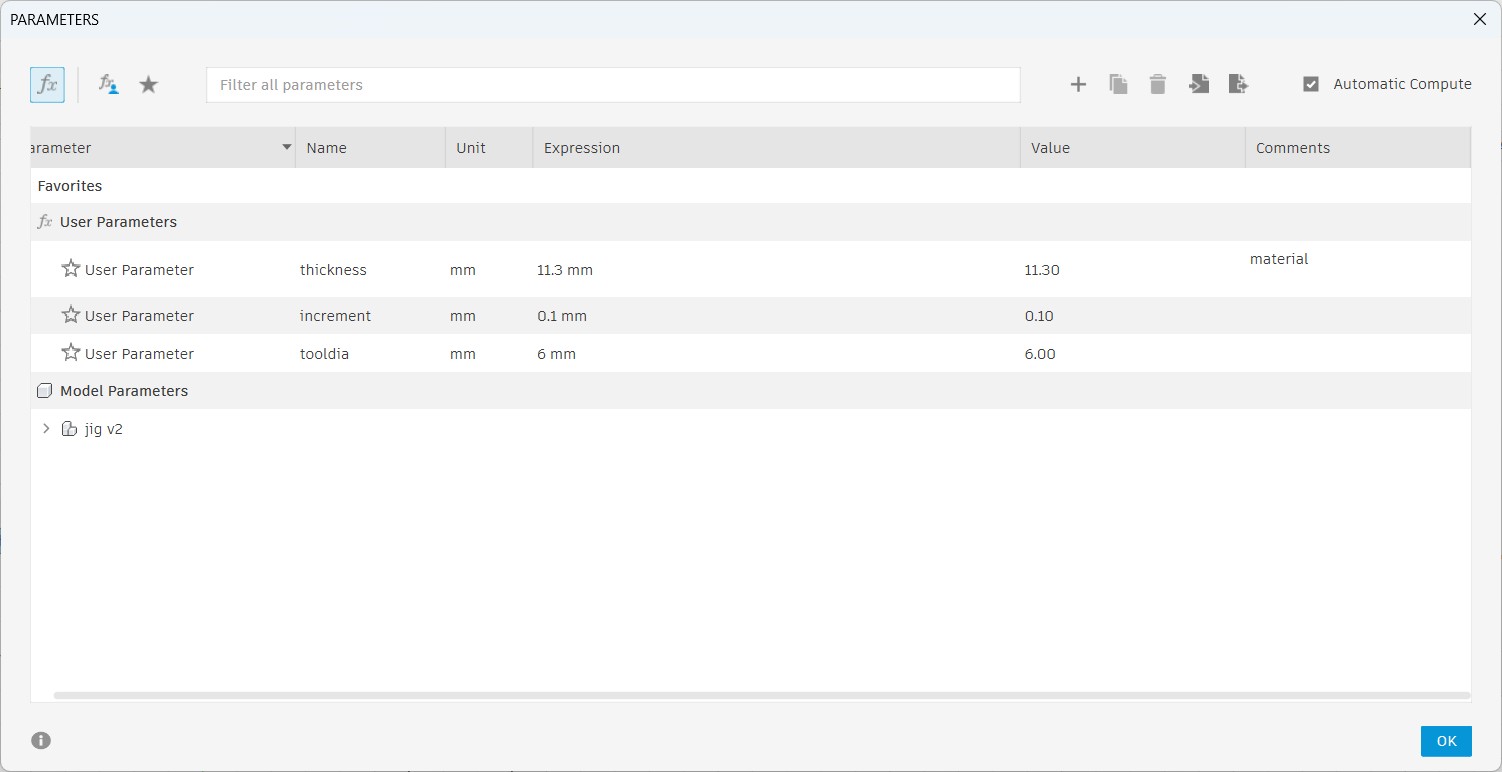This screenshot has width=1502, height=772.
Task: Click the OK button
Action: coord(1446,741)
